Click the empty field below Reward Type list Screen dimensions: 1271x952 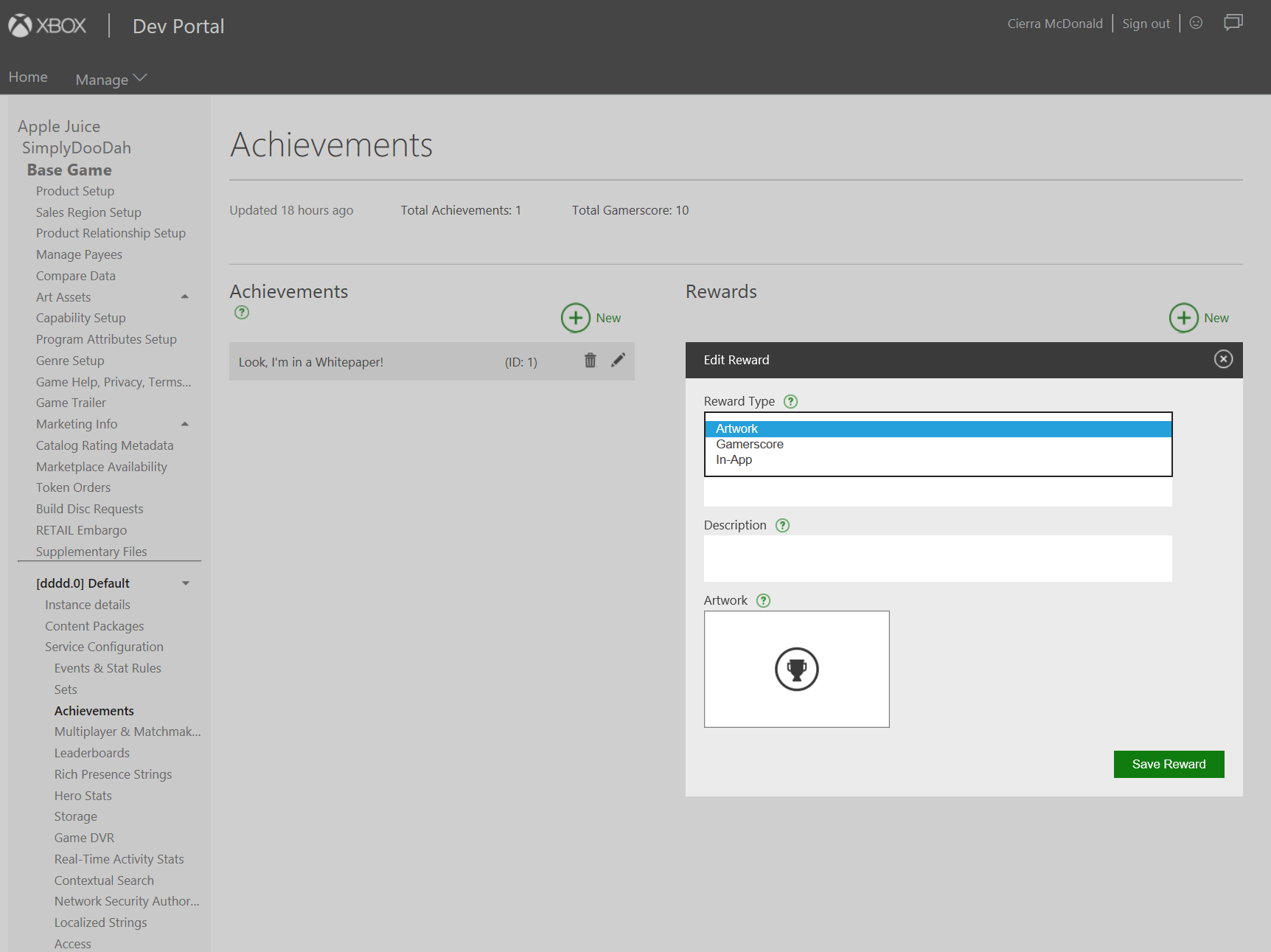[938, 492]
